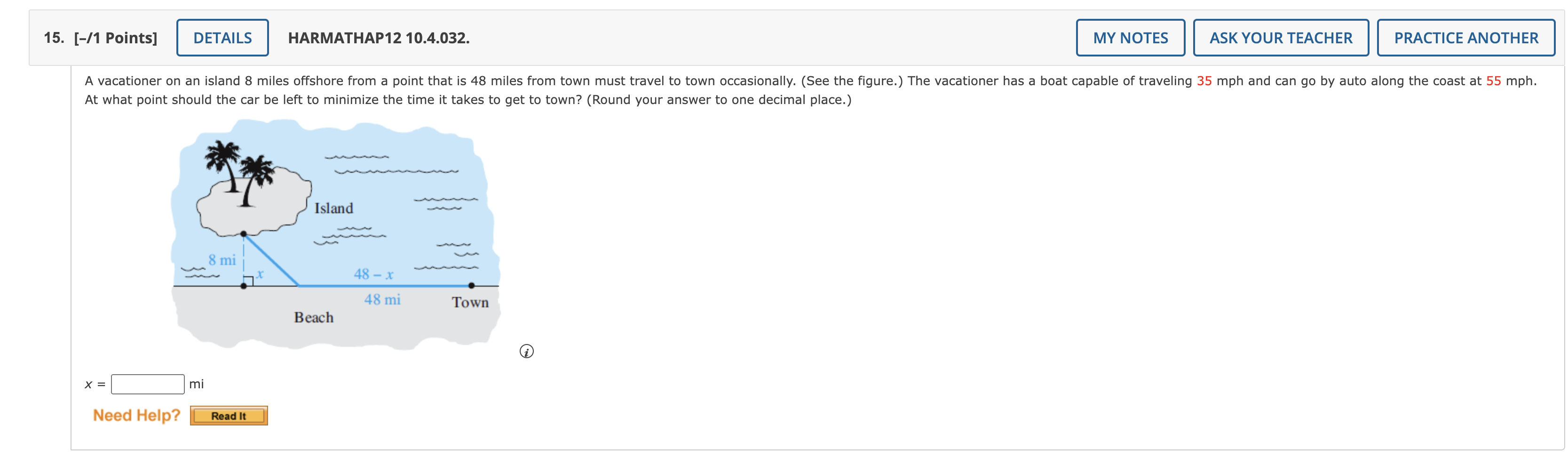This screenshot has width=1568, height=473.
Task: Click the 48 − x label in diagram
Action: point(374,274)
